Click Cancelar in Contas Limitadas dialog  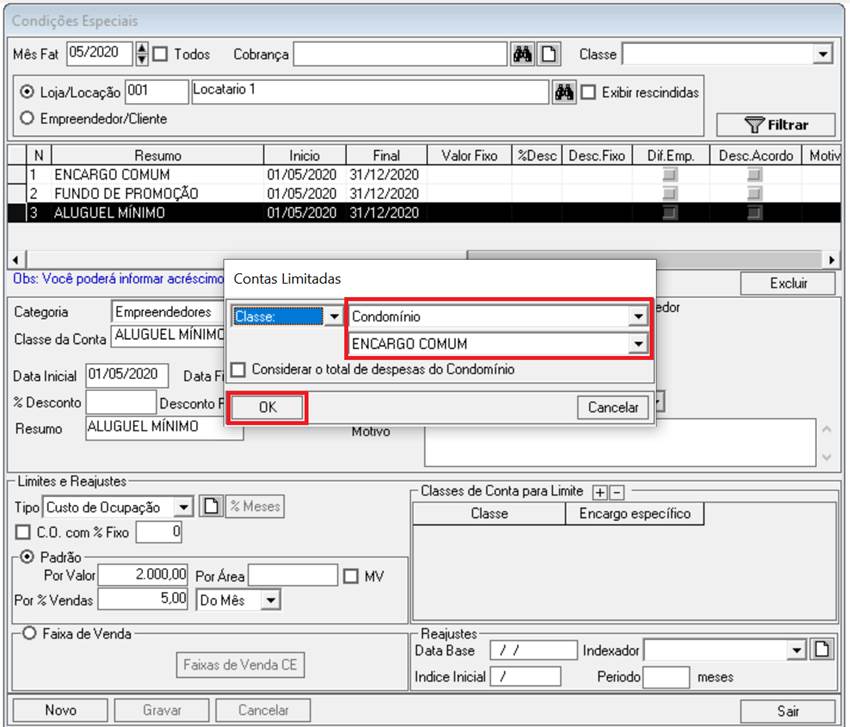click(x=613, y=408)
